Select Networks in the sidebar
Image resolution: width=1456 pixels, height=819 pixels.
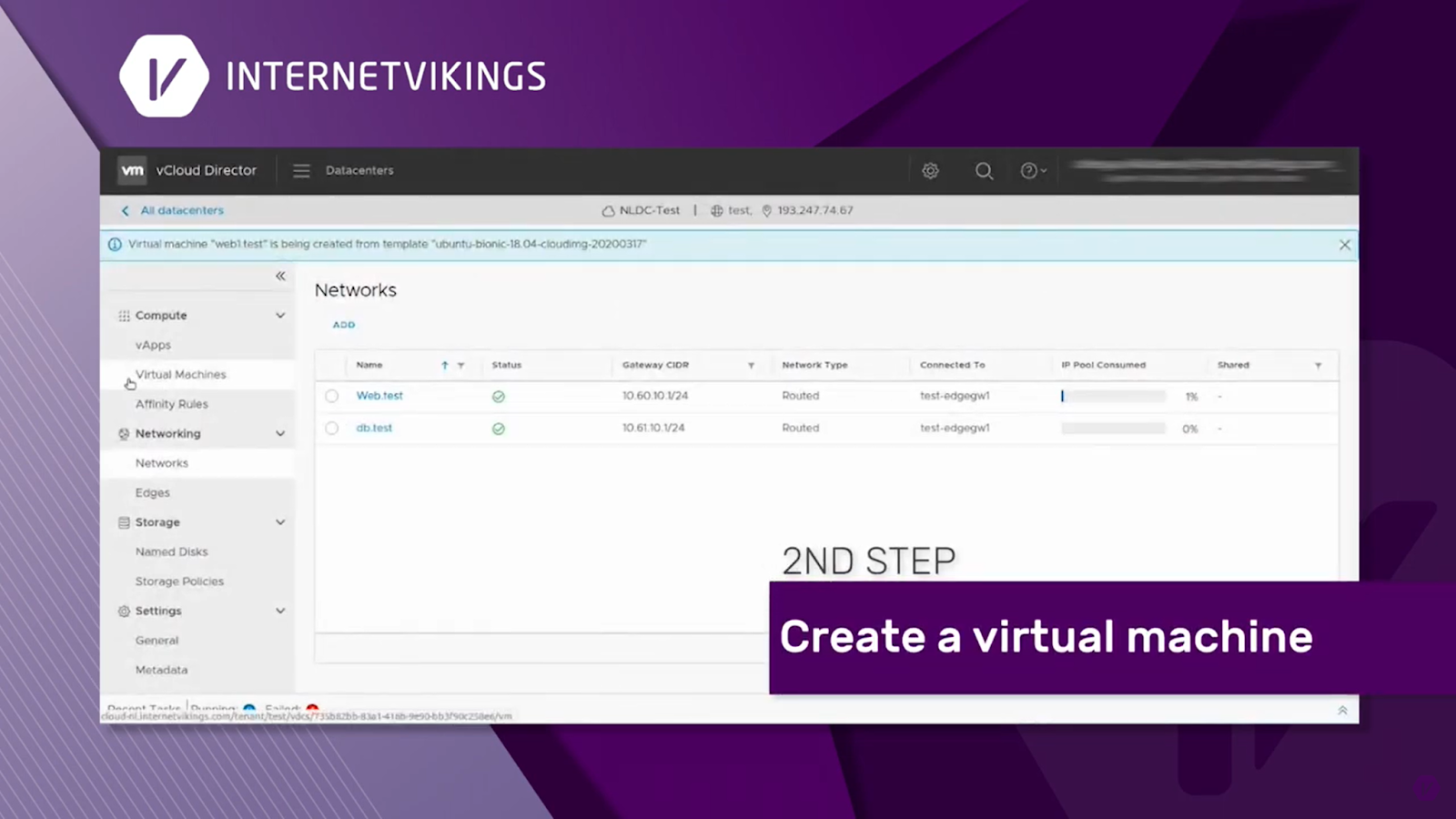(x=162, y=463)
